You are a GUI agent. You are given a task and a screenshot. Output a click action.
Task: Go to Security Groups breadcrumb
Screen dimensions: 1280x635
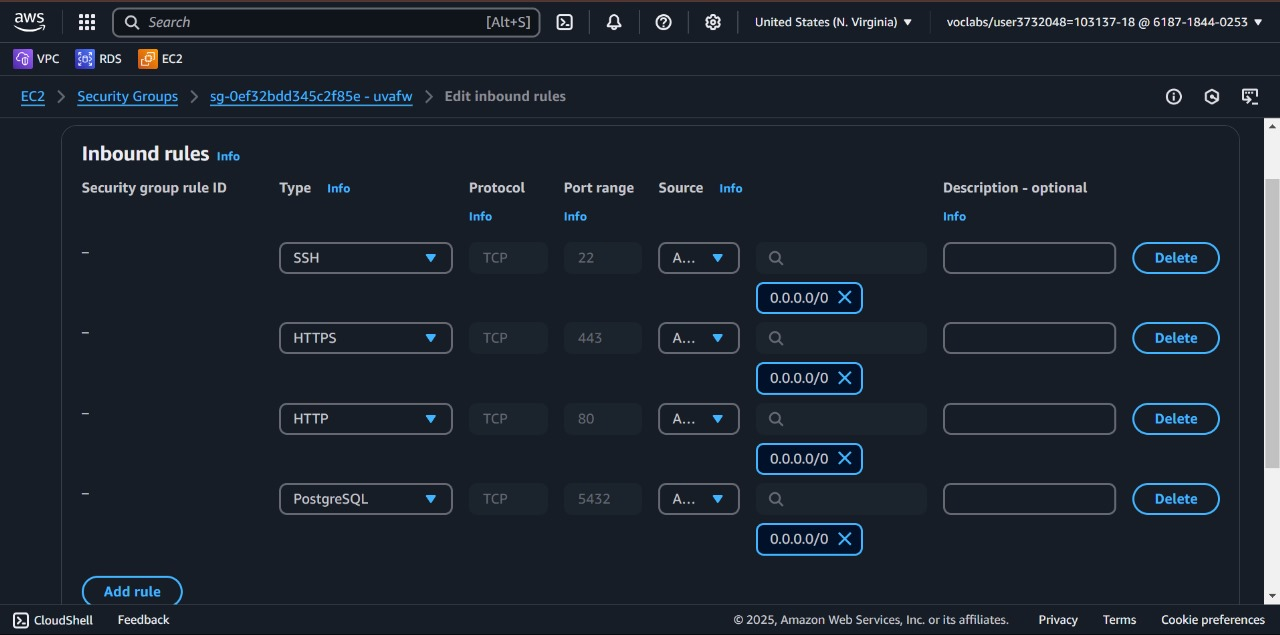(x=127, y=97)
